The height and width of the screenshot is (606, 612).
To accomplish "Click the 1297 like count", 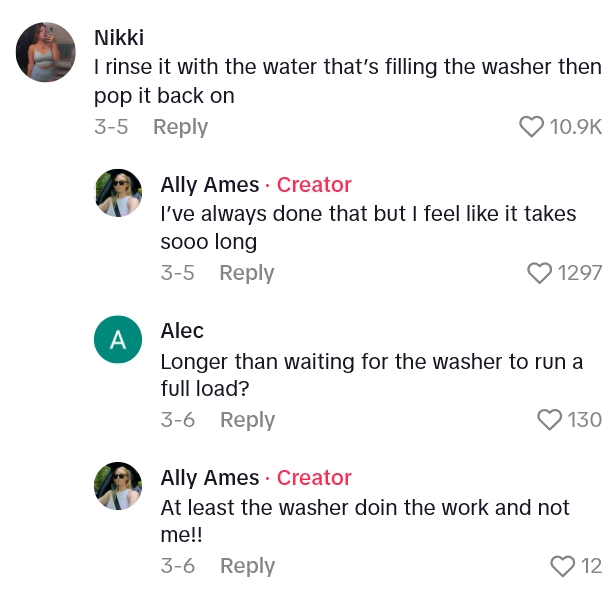I will (580, 273).
